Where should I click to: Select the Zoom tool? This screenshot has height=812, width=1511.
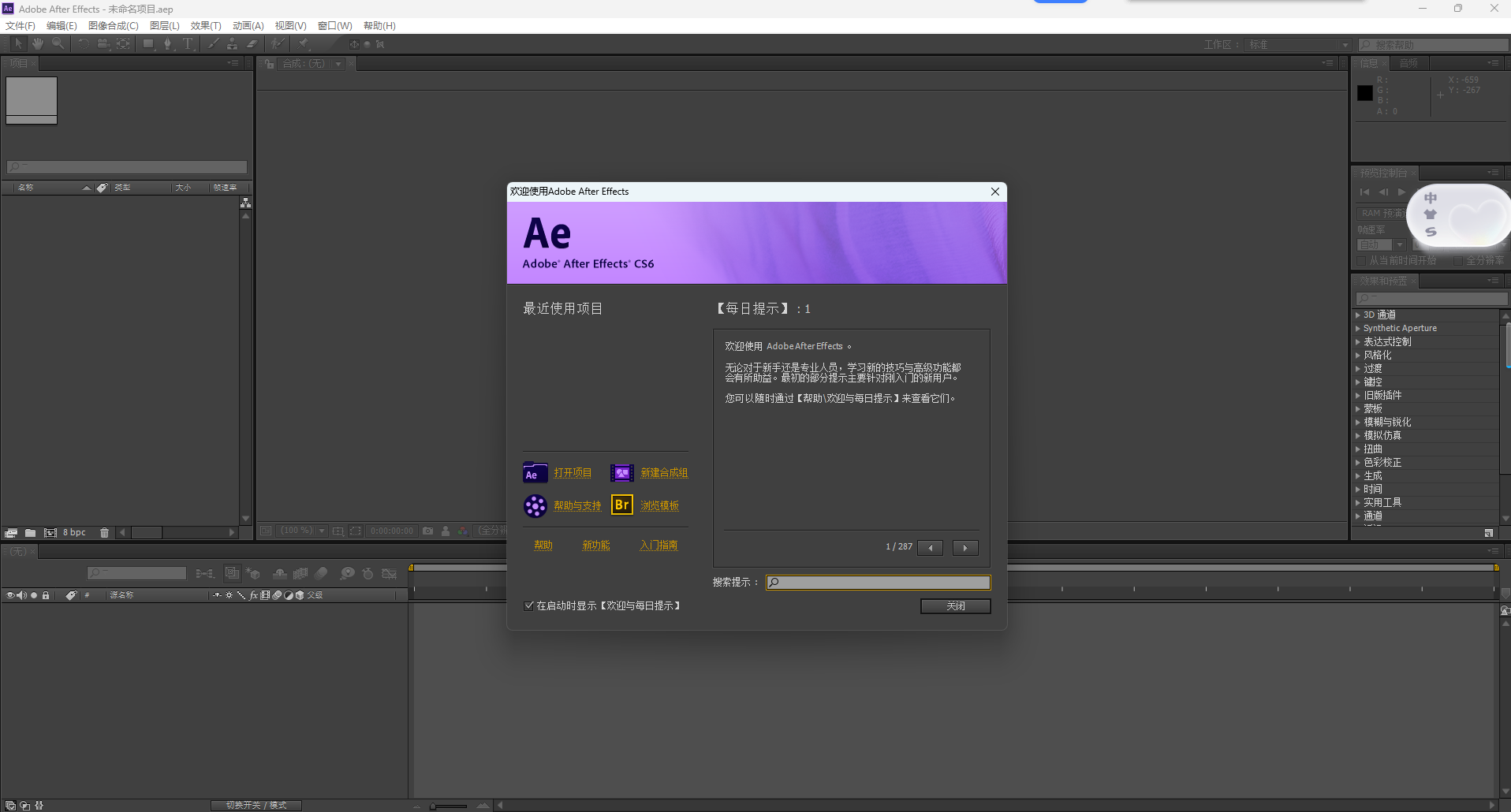(x=58, y=43)
